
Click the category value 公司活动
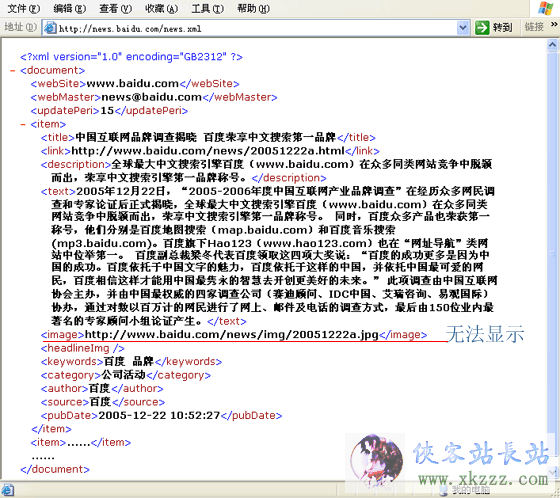click(124, 375)
